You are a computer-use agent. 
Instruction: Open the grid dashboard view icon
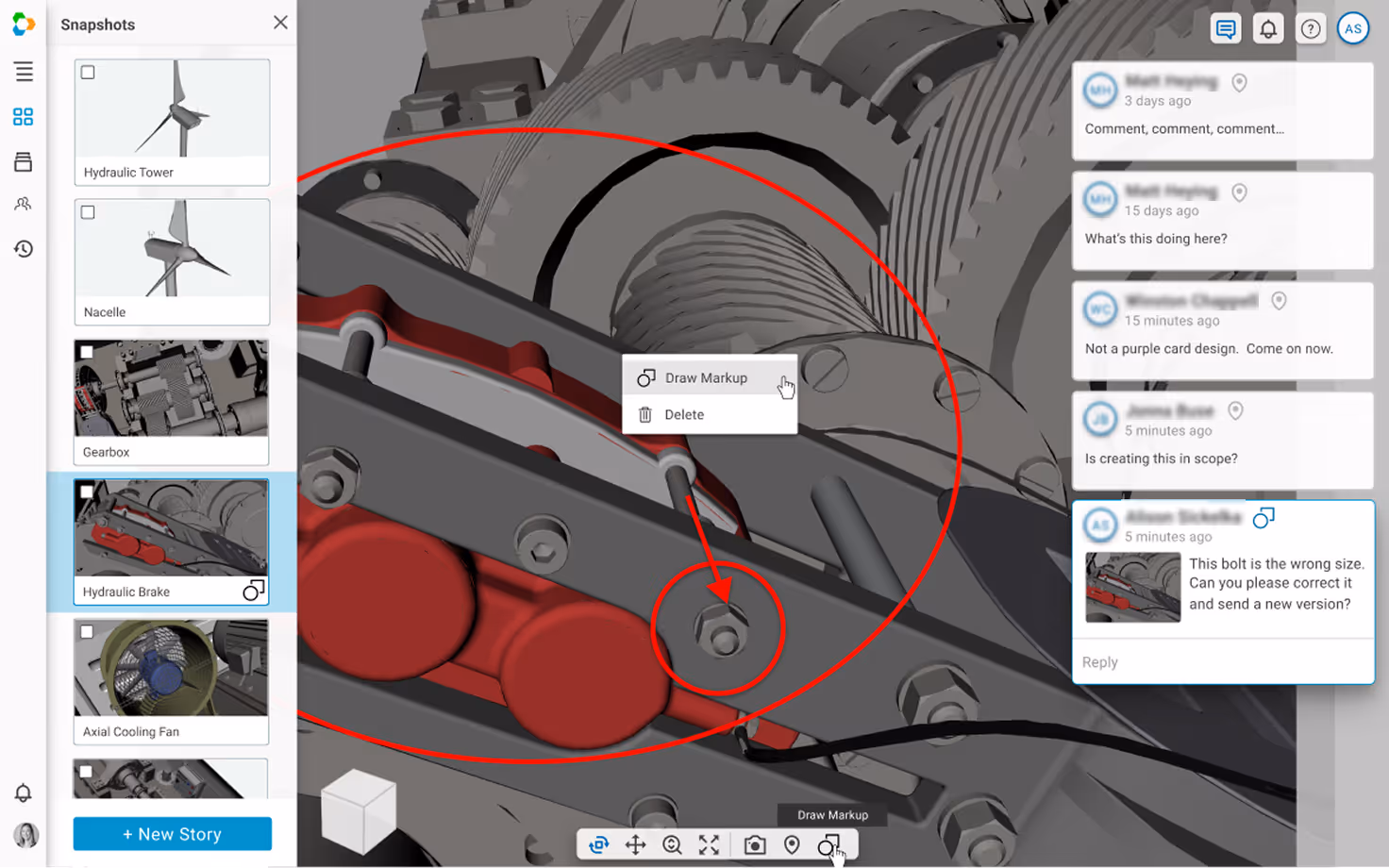pyautogui.click(x=24, y=117)
